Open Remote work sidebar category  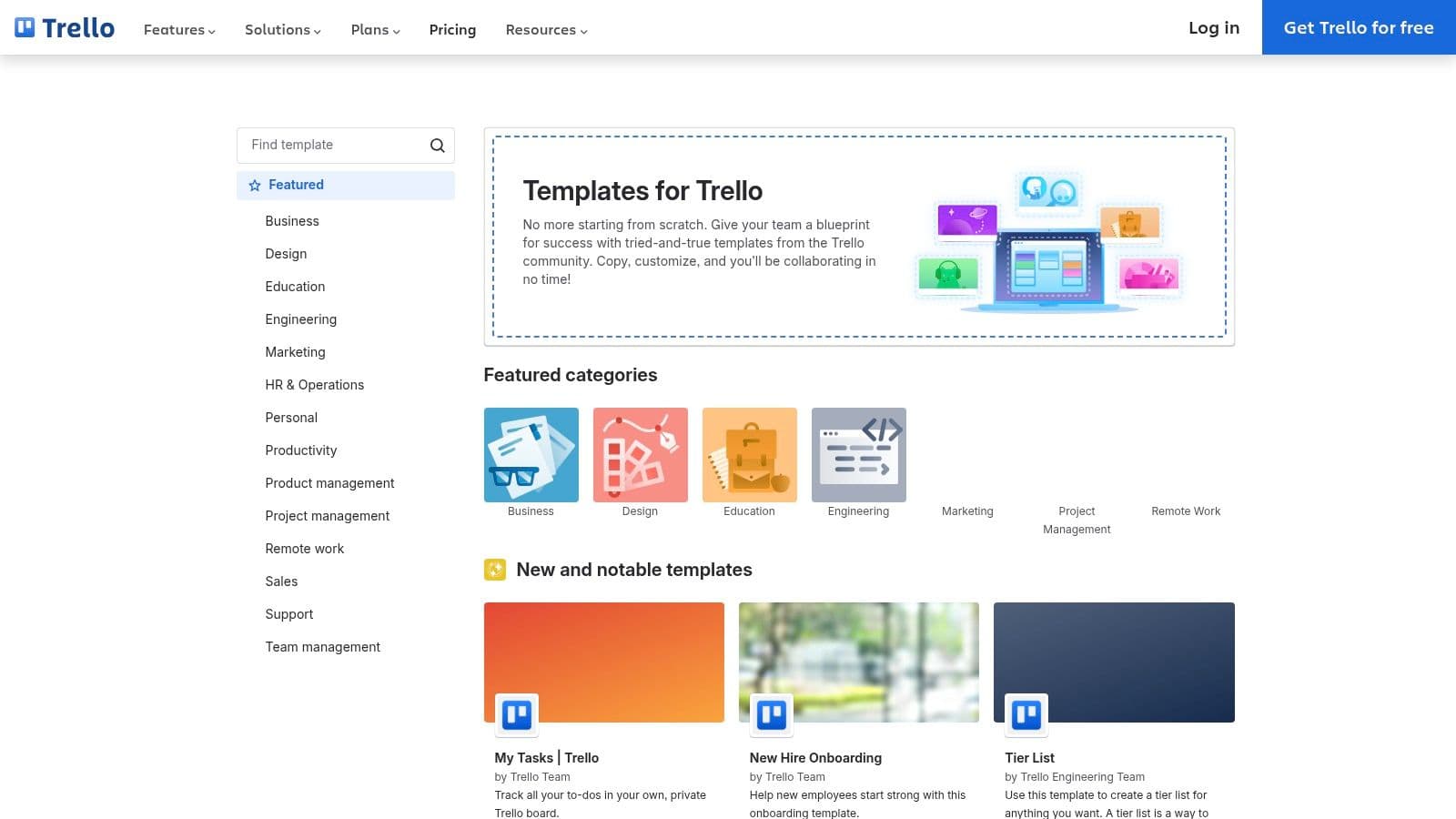pos(305,549)
